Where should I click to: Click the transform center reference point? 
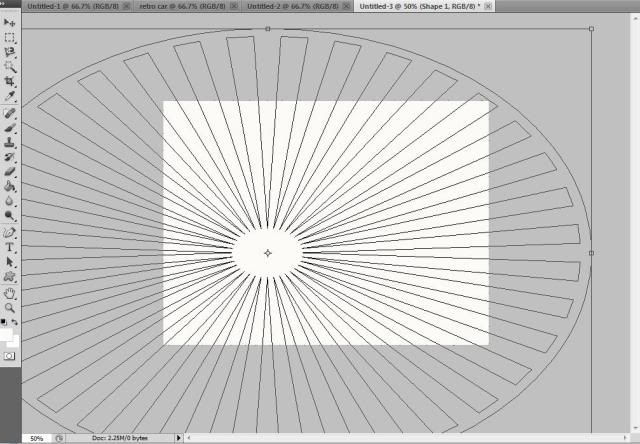tap(268, 253)
